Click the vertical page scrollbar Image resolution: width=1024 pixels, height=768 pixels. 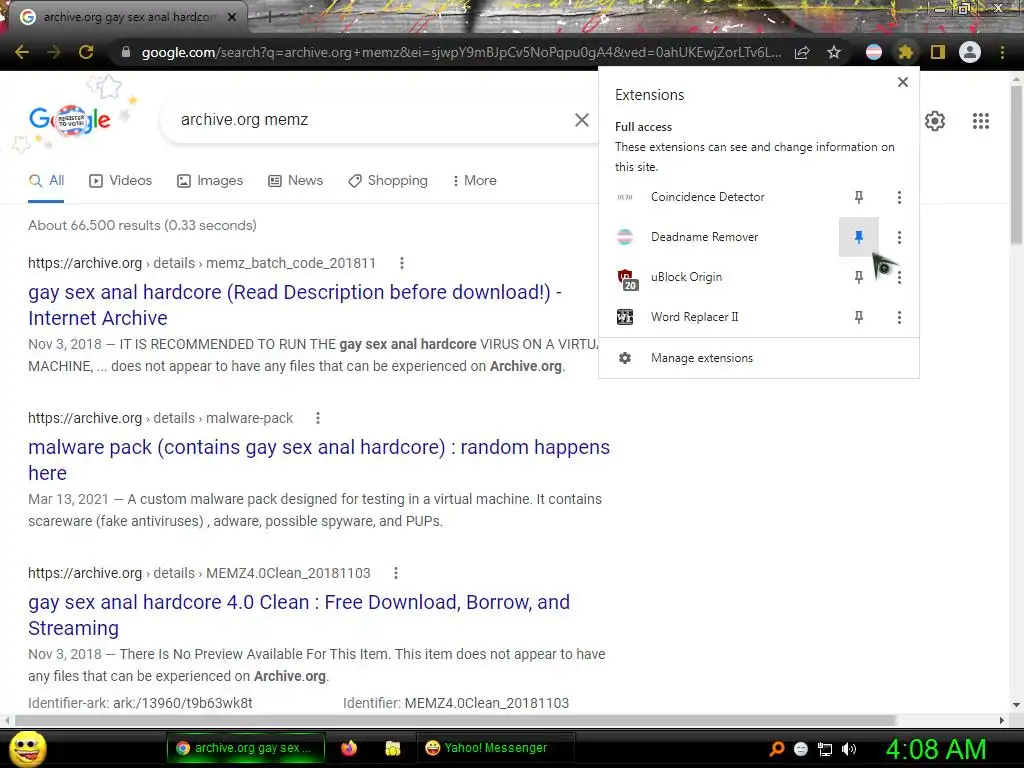[1016, 163]
